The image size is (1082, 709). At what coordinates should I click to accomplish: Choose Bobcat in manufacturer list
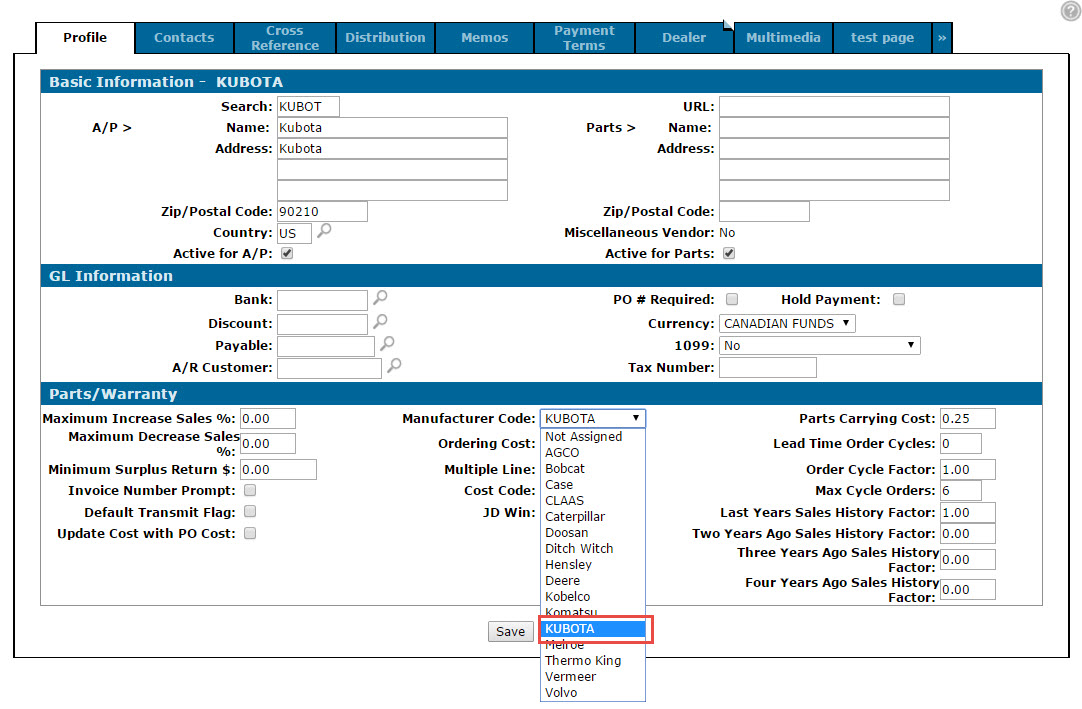click(x=593, y=468)
